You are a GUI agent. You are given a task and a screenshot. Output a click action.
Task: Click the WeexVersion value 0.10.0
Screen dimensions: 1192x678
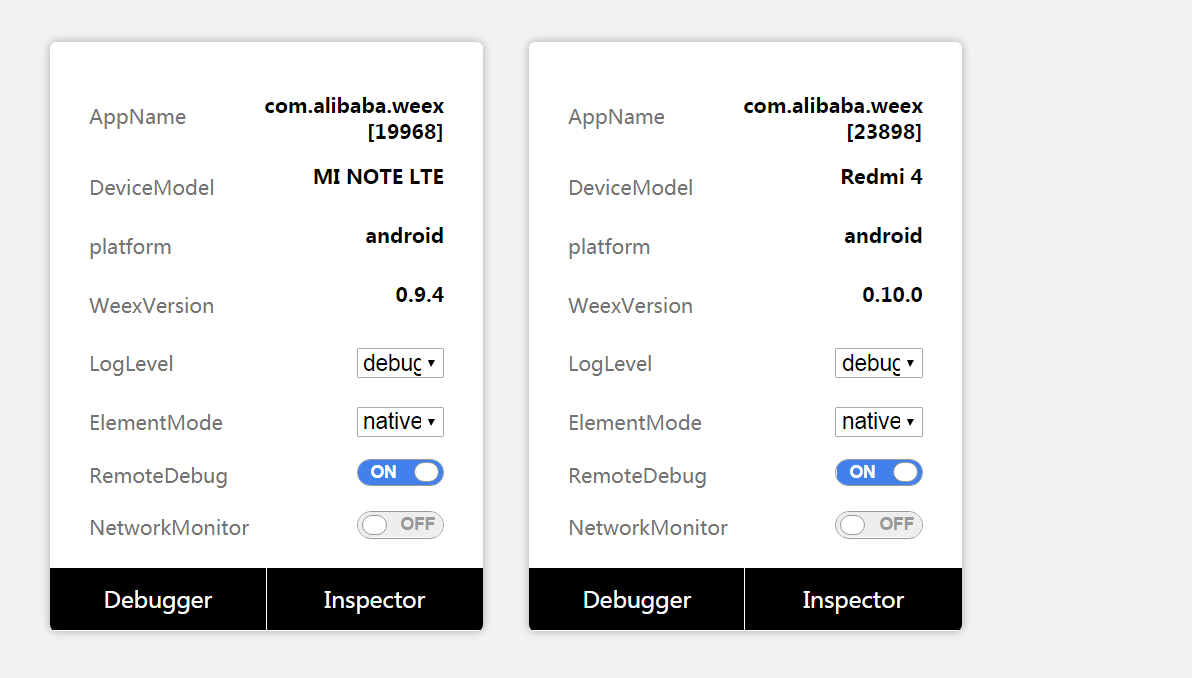click(x=891, y=294)
